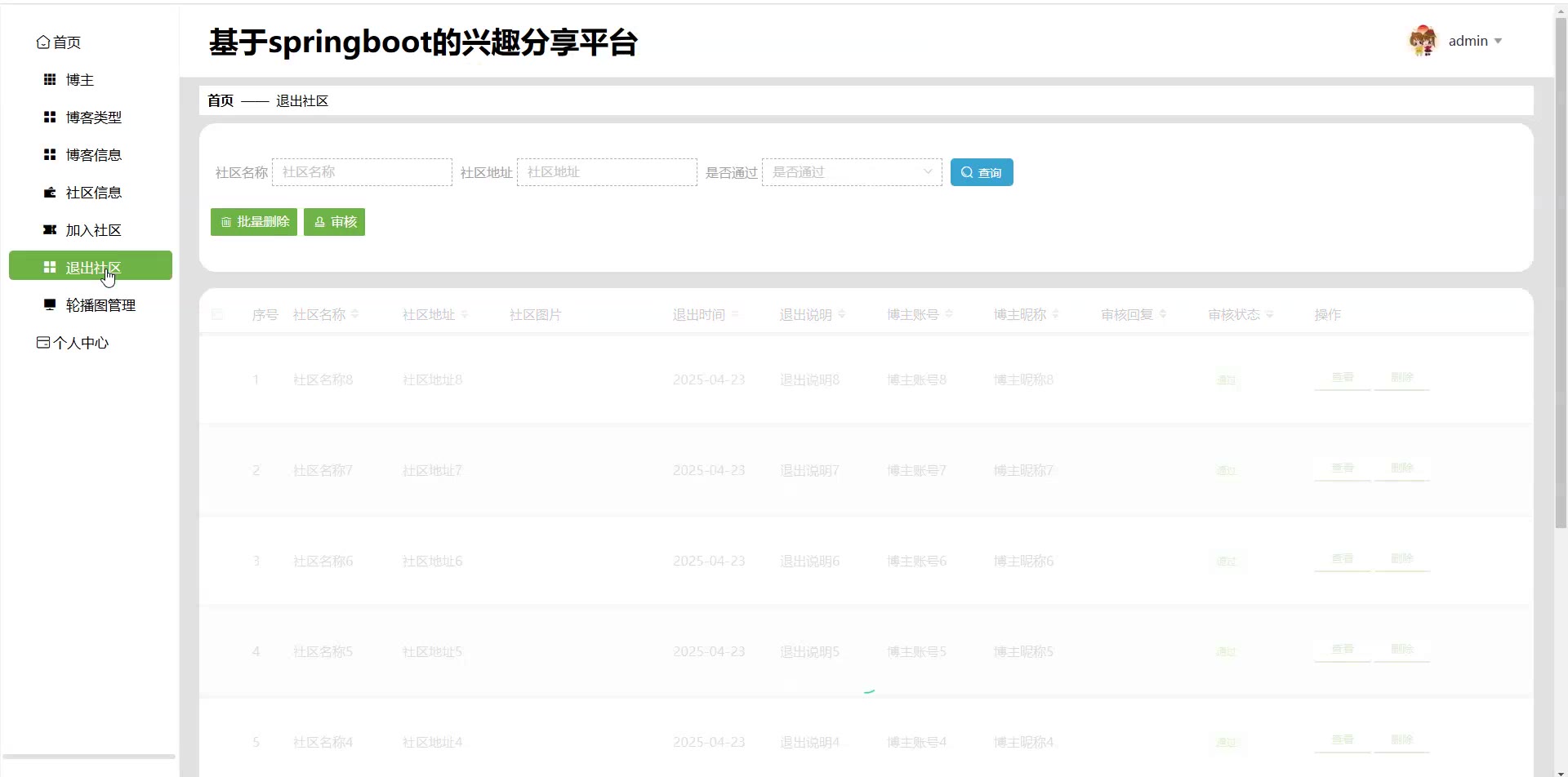The image size is (1568, 777).
Task: Open the 是否通过 dropdown filter
Action: [x=851, y=172]
